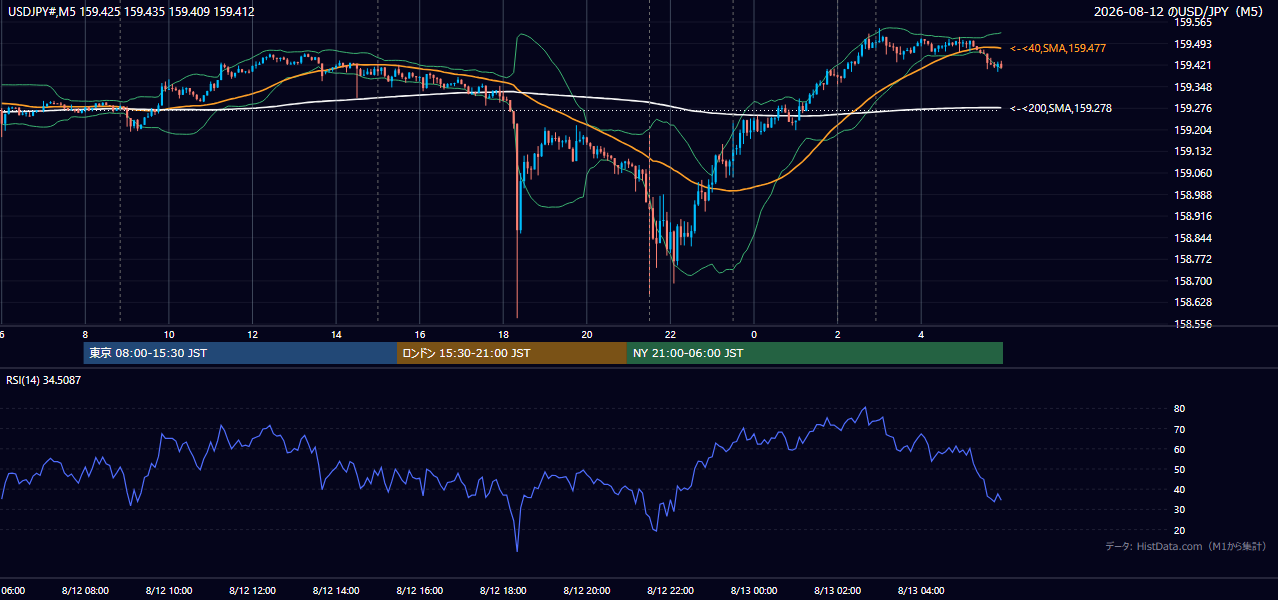The height and width of the screenshot is (600, 1278).
Task: Click the RSI(14) 34.5087 indicator label
Action: [43, 380]
